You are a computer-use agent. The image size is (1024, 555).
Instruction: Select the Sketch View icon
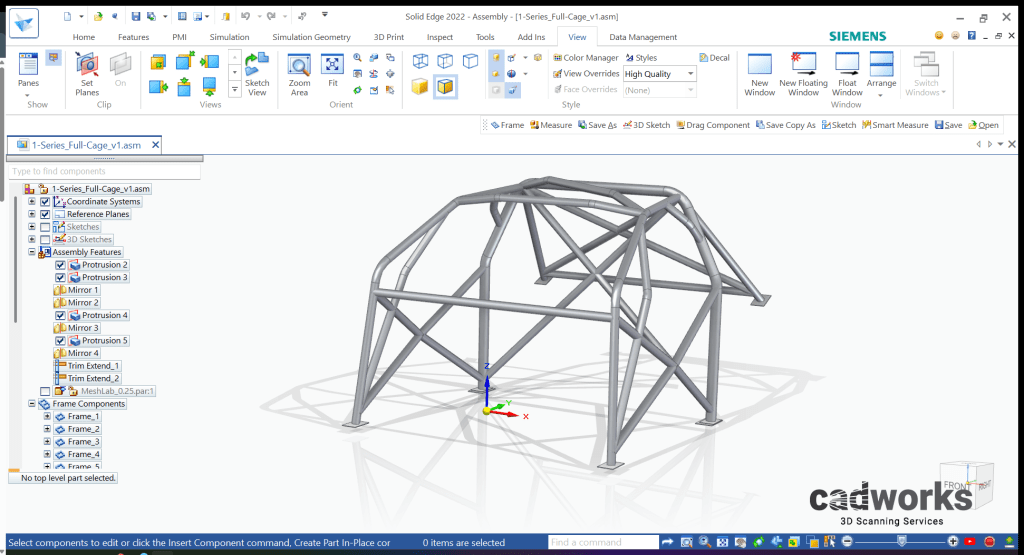(257, 73)
